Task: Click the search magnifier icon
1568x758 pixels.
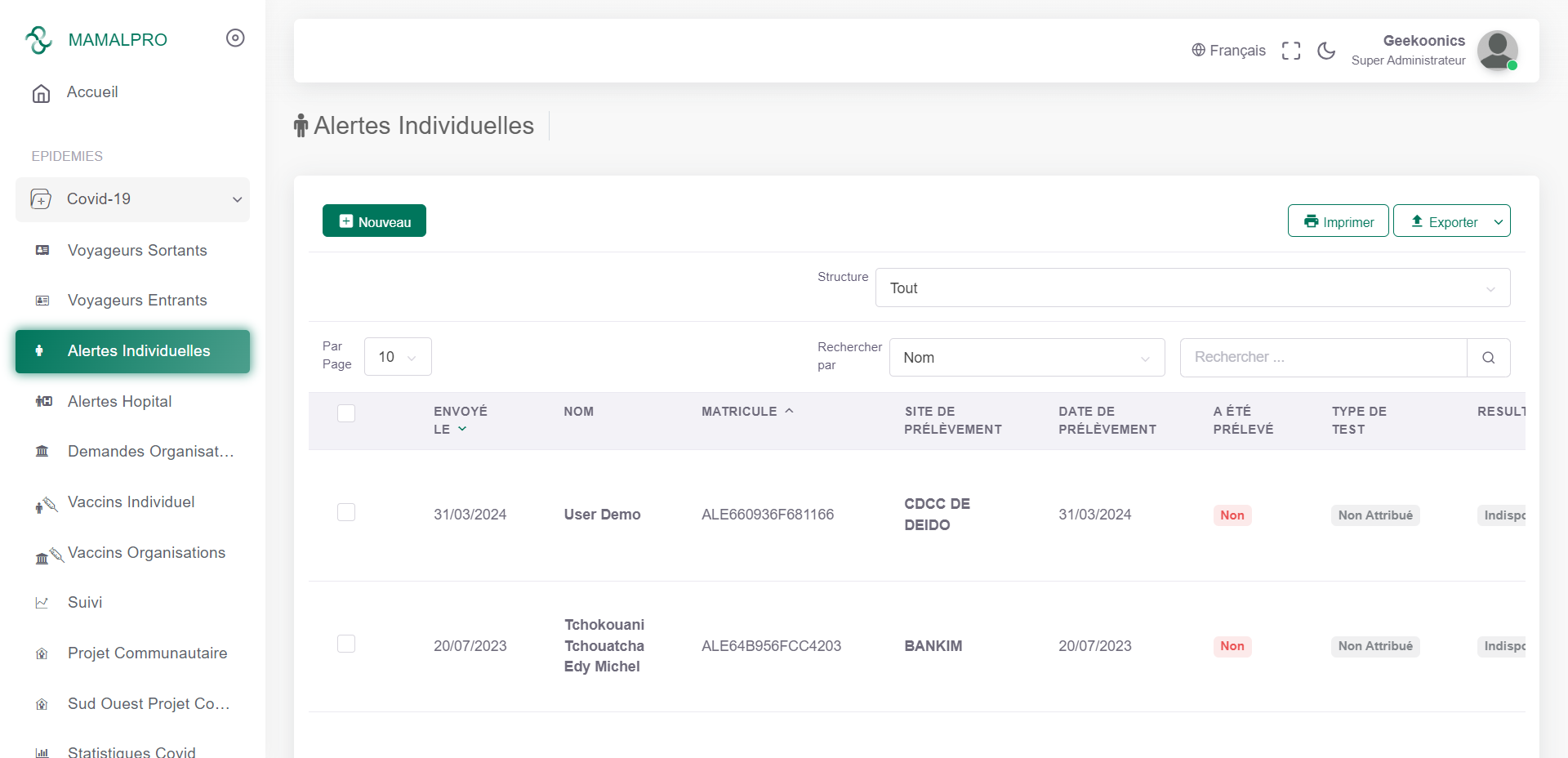Action: pos(1488,358)
